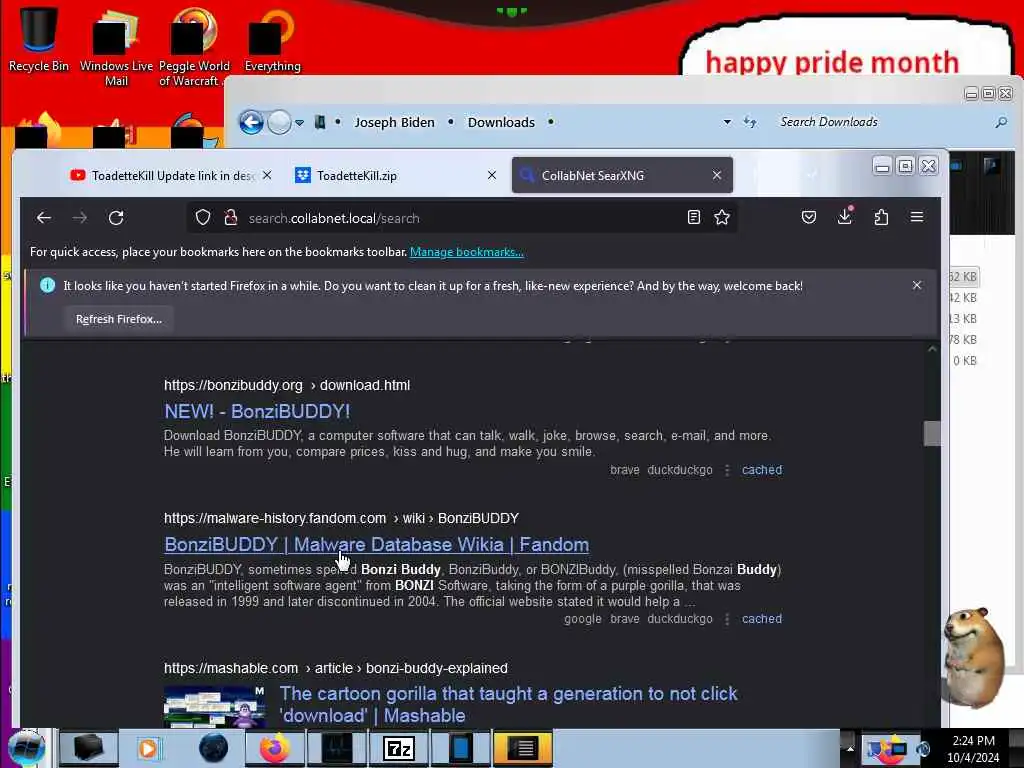Open cached version of Fandom result
The height and width of the screenshot is (768, 1024).
pyautogui.click(x=761, y=618)
